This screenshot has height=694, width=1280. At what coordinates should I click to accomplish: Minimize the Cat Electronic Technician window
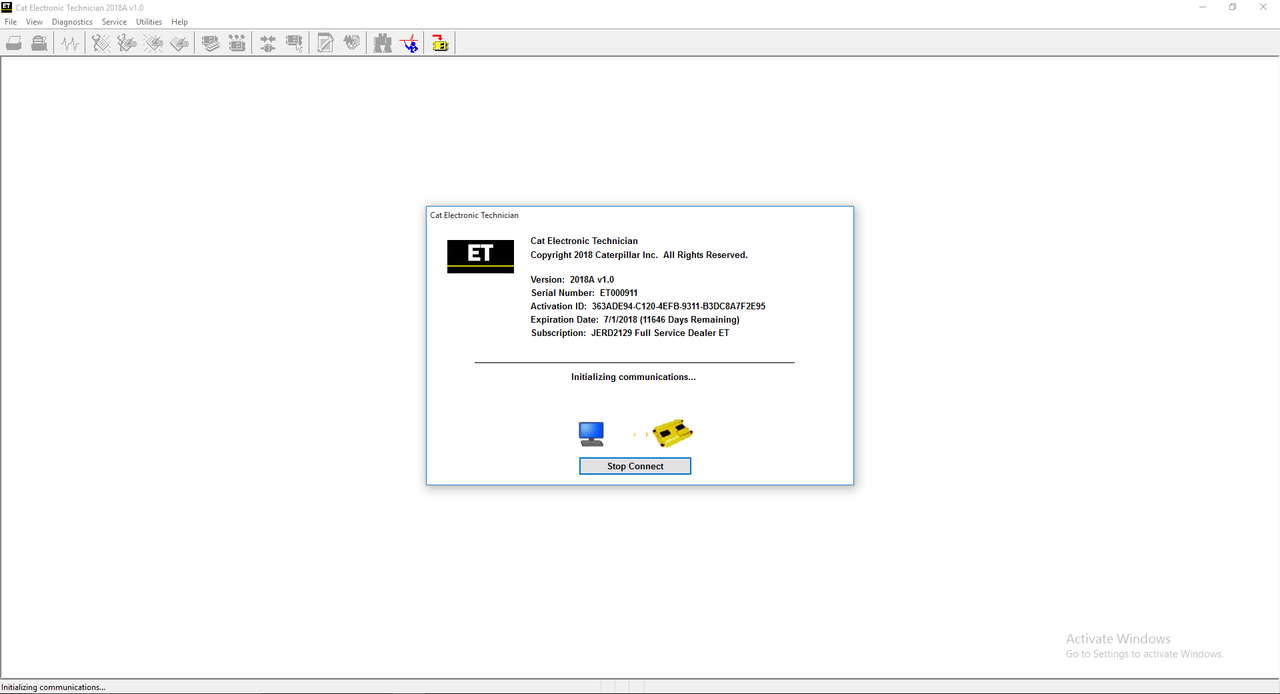(1201, 7)
